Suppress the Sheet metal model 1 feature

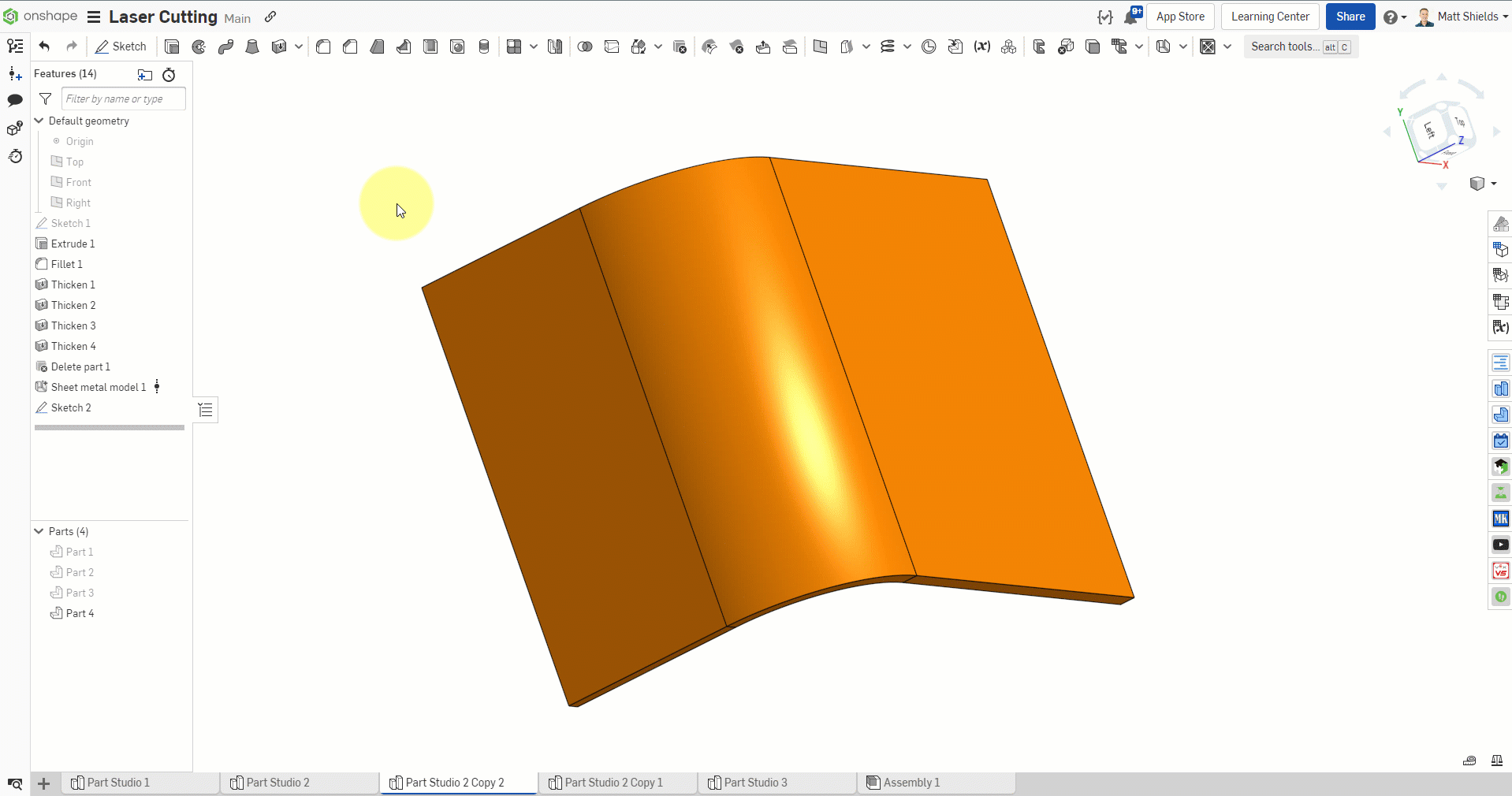coord(157,387)
